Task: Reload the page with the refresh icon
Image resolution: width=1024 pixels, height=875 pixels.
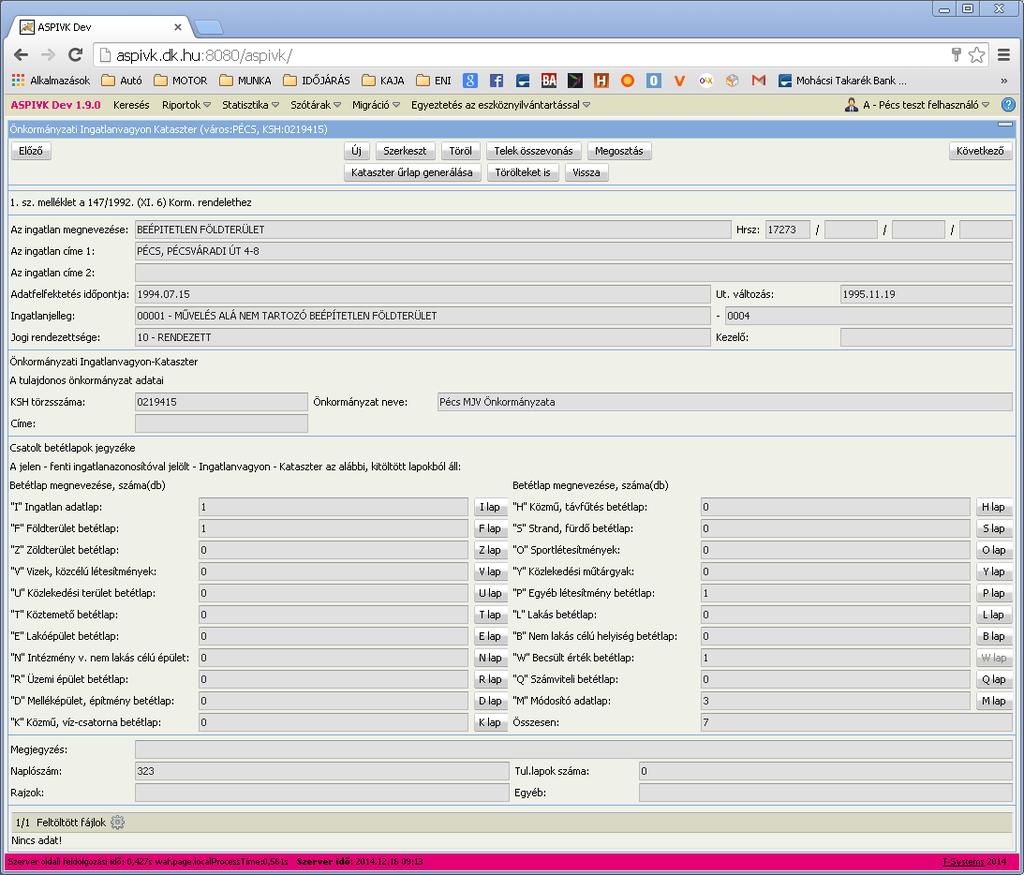Action: click(76, 55)
